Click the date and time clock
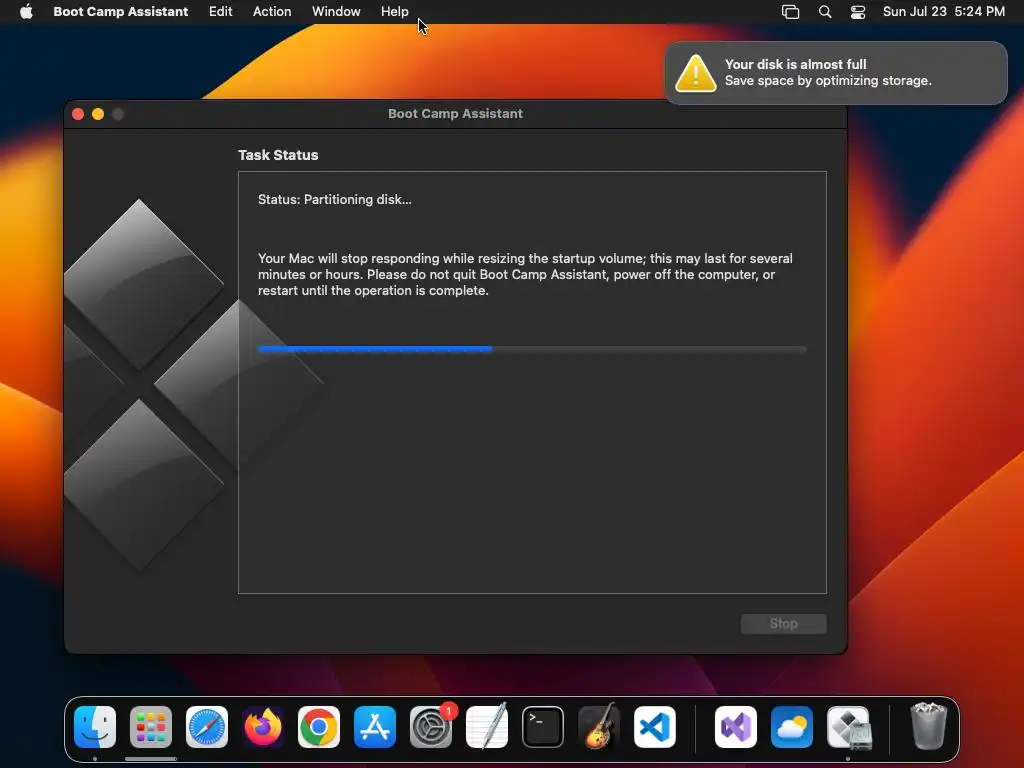 (x=944, y=11)
